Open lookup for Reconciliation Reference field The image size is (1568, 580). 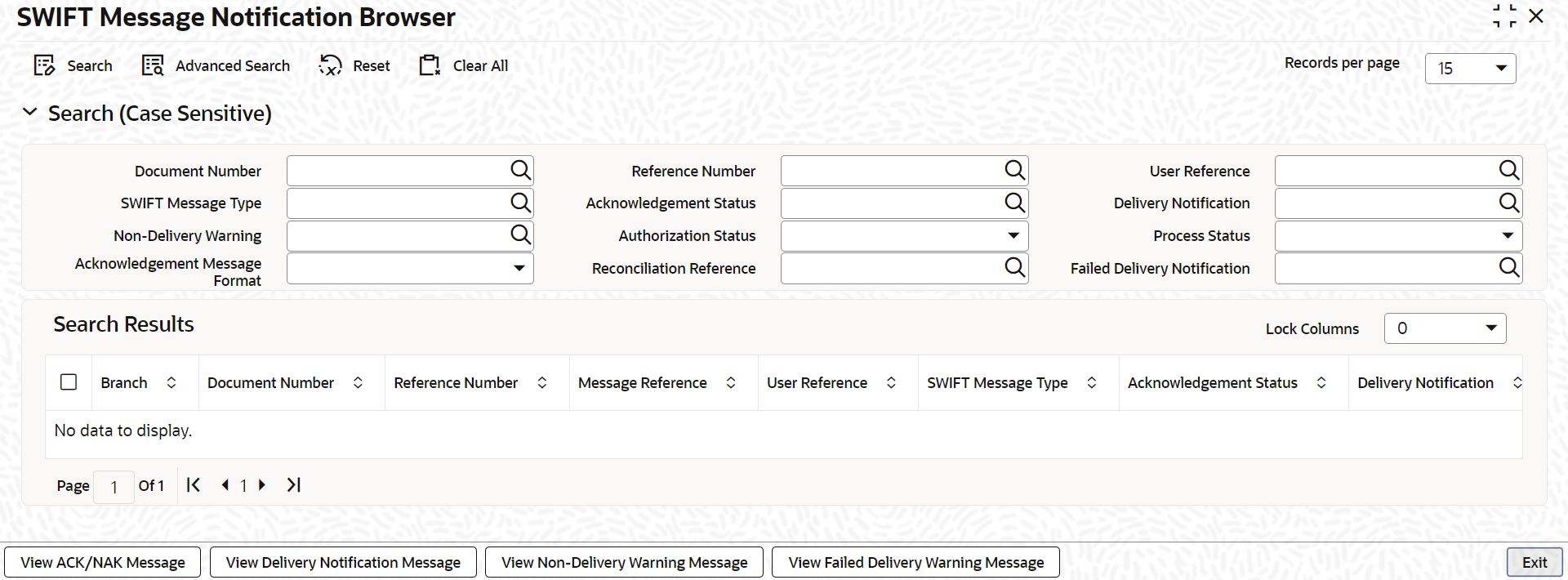[x=1014, y=267]
